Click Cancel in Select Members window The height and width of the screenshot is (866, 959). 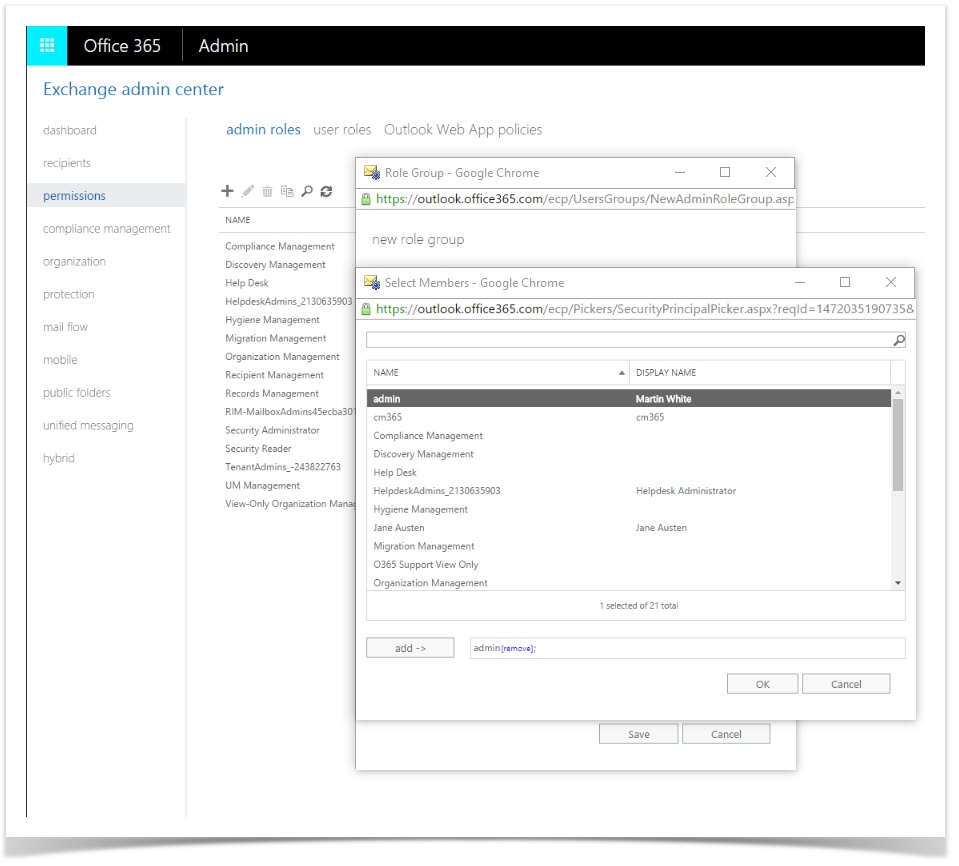pyautogui.click(x=846, y=684)
